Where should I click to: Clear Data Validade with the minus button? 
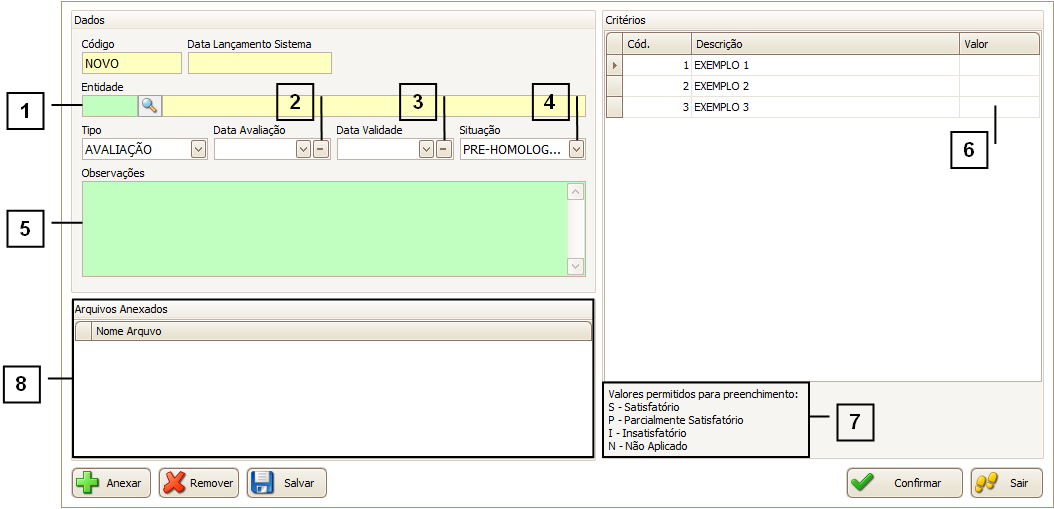tap(443, 149)
